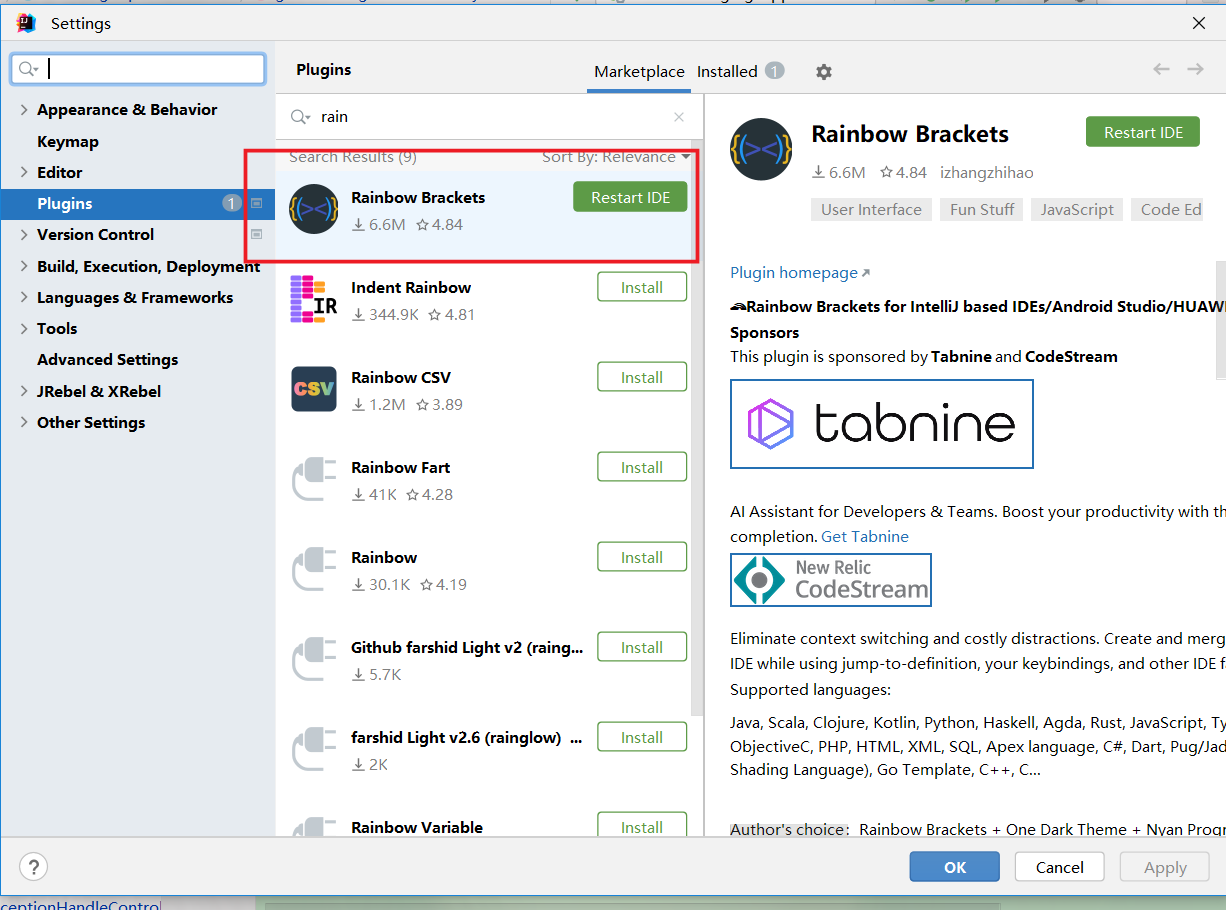Clear the plugin search field
Viewport: 1226px width, 910px height.
(679, 117)
